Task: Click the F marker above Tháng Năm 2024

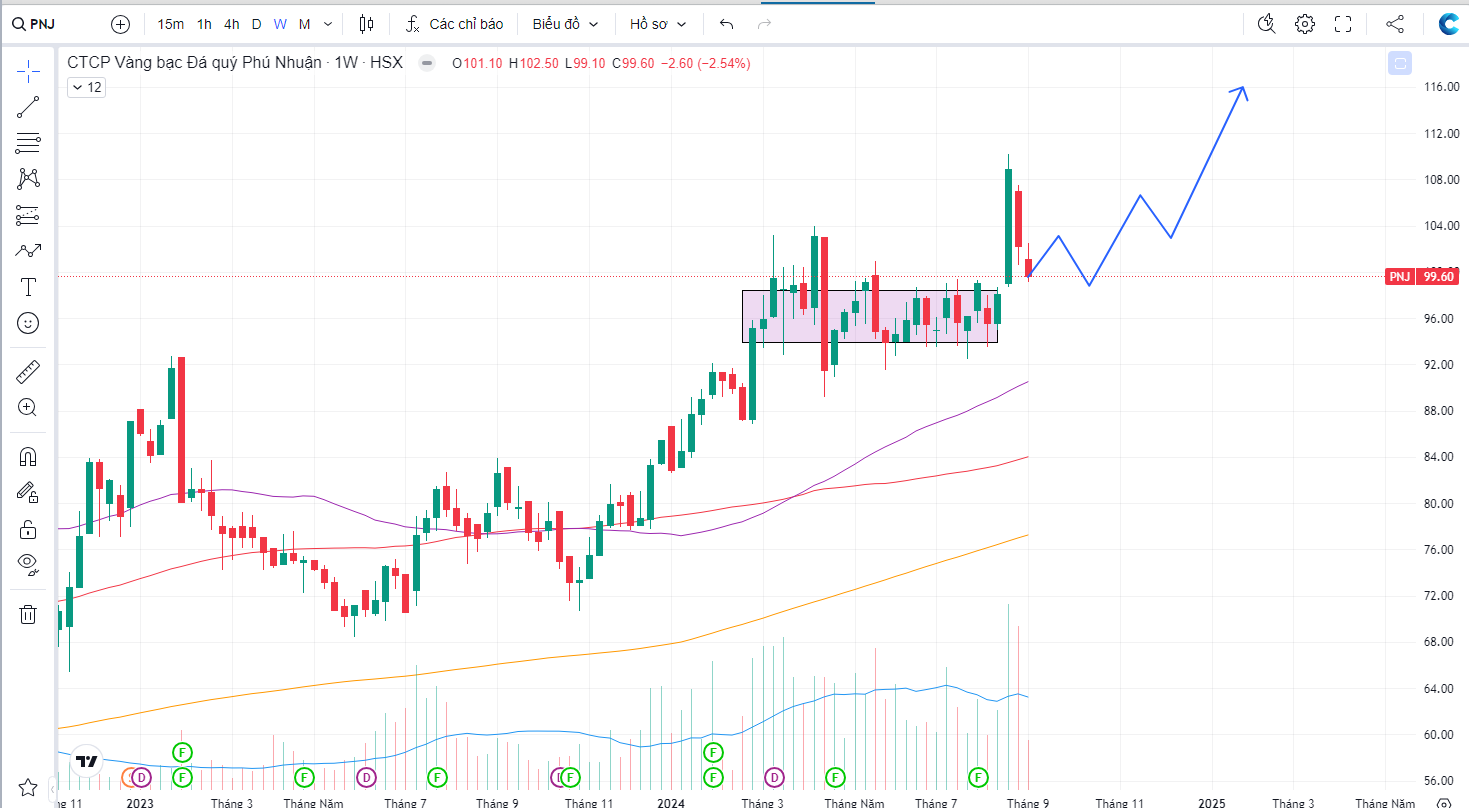Action: pos(835,777)
